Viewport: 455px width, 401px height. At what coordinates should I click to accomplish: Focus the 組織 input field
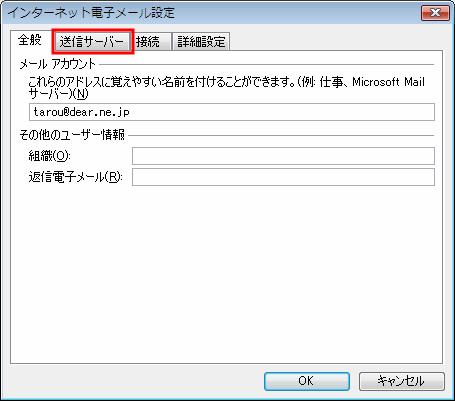[x=283, y=156]
